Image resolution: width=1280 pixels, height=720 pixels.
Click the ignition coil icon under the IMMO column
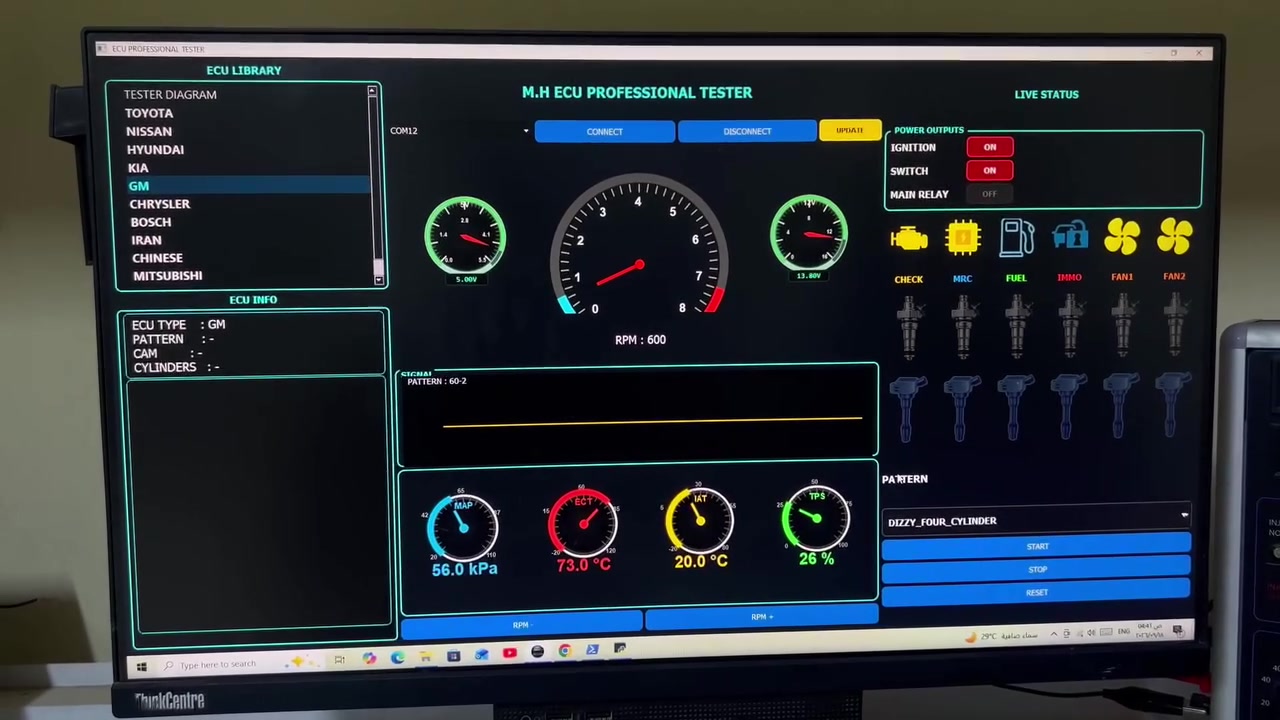tap(1069, 406)
